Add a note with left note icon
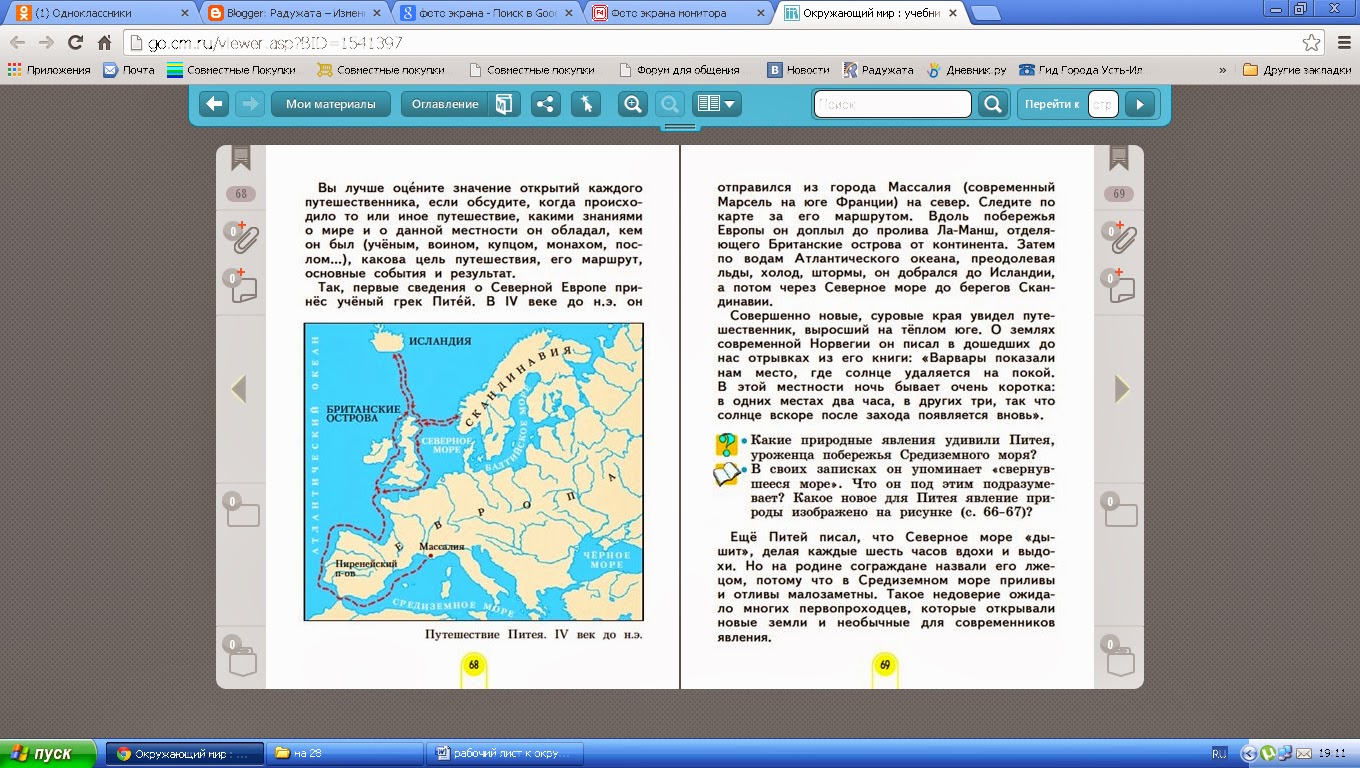This screenshot has height=768, width=1360. pyautogui.click(x=243, y=287)
